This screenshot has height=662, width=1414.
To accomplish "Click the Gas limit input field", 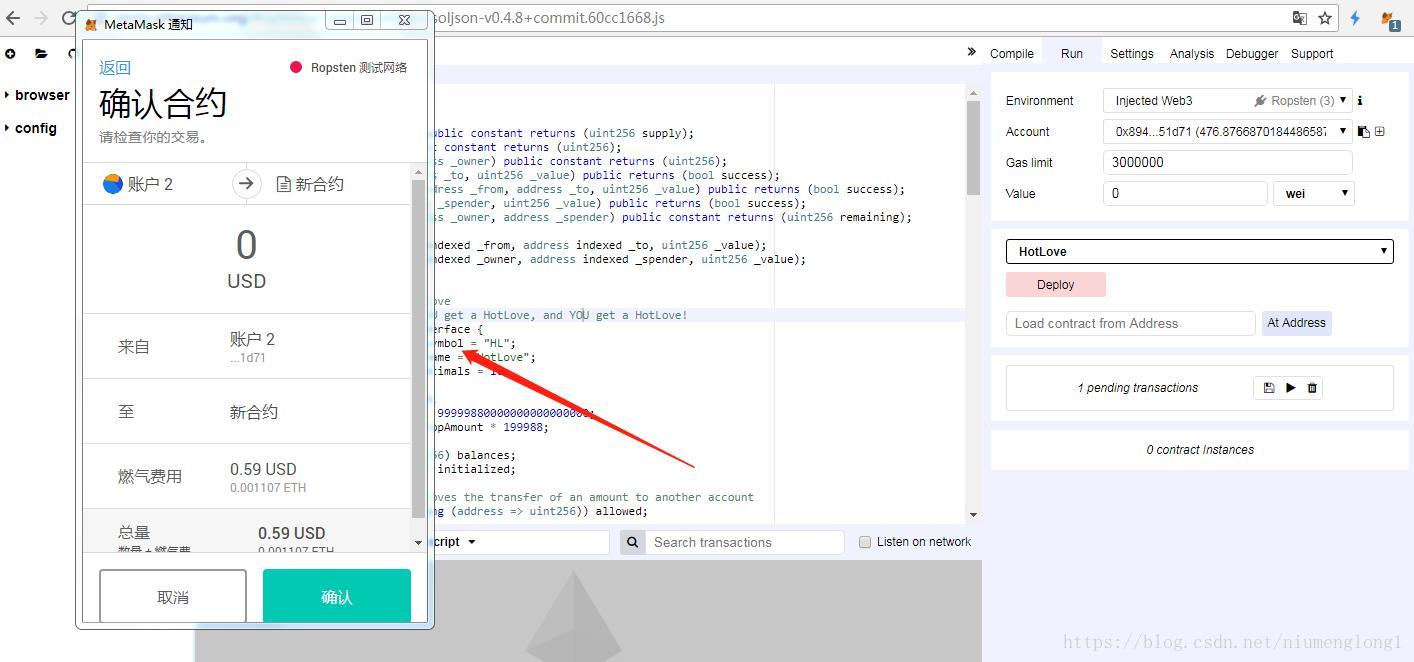I will click(1228, 162).
